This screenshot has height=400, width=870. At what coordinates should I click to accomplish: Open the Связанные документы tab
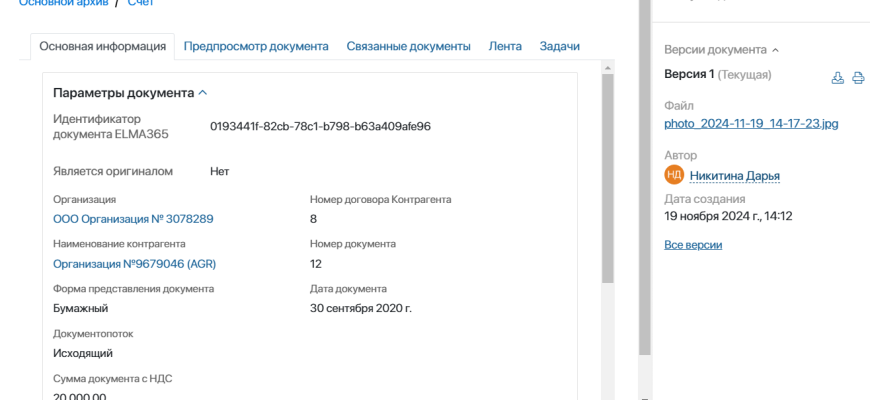[408, 46]
